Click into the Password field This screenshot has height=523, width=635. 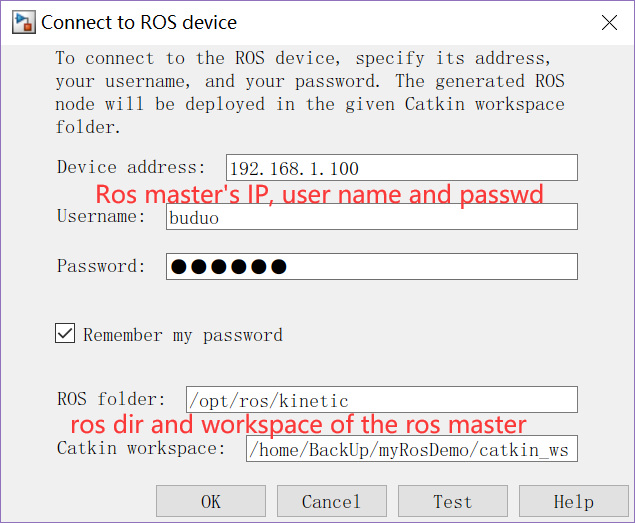tap(372, 266)
